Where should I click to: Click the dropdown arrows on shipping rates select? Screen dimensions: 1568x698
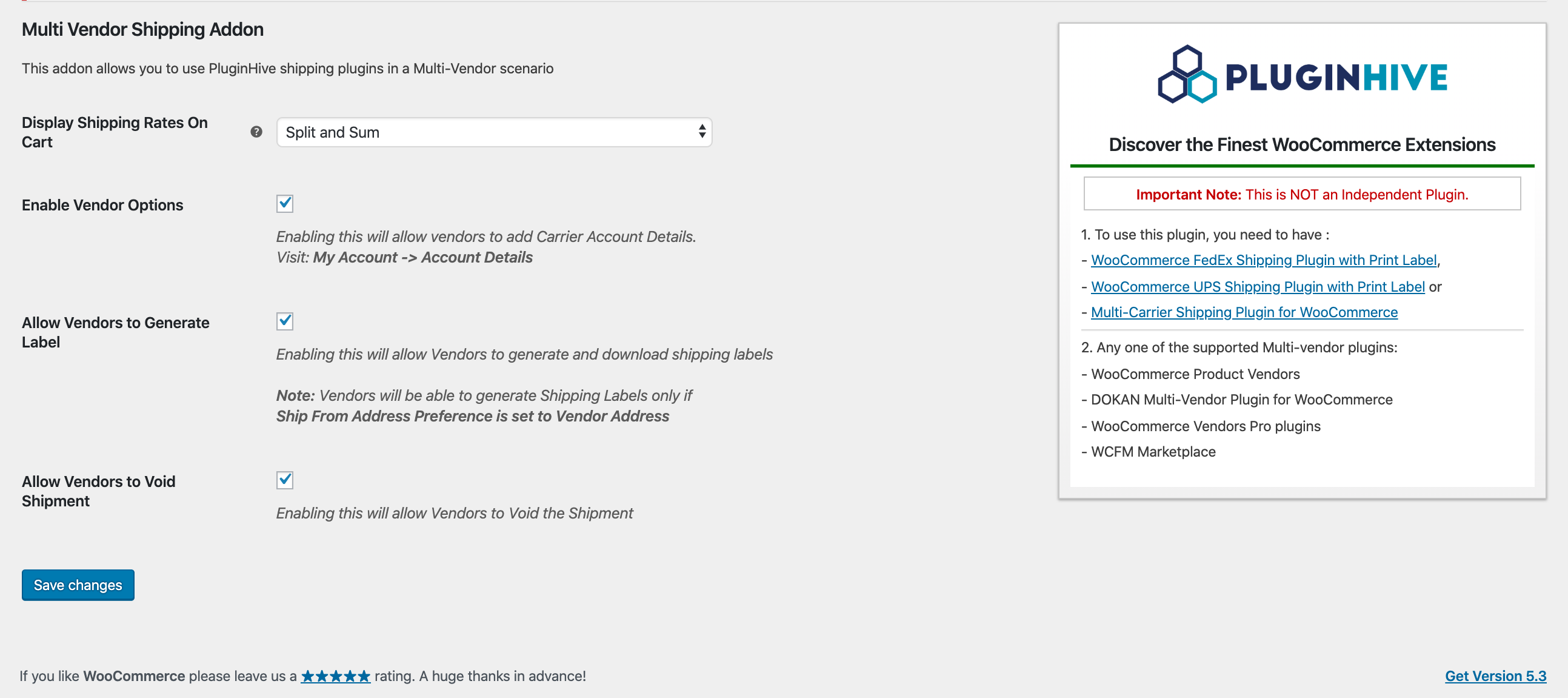(x=702, y=132)
